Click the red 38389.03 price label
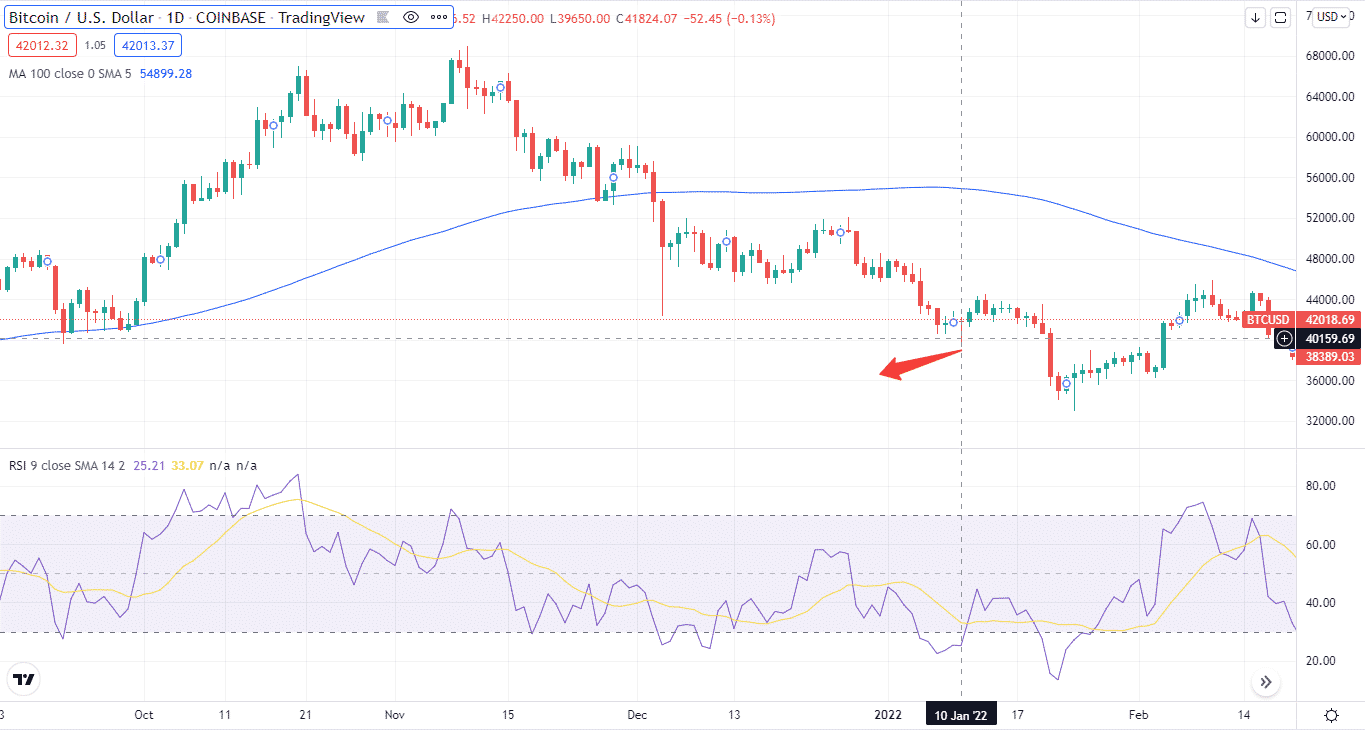 [1329, 357]
